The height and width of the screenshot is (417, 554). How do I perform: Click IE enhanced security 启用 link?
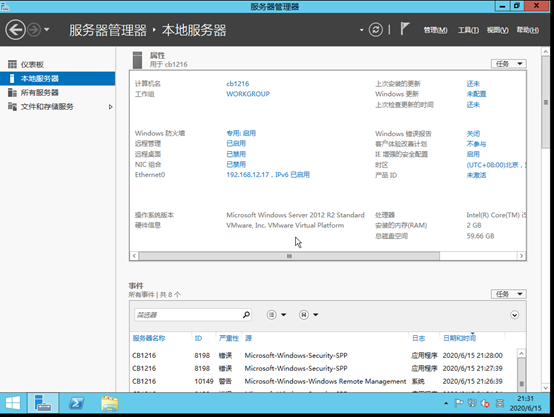pos(473,154)
